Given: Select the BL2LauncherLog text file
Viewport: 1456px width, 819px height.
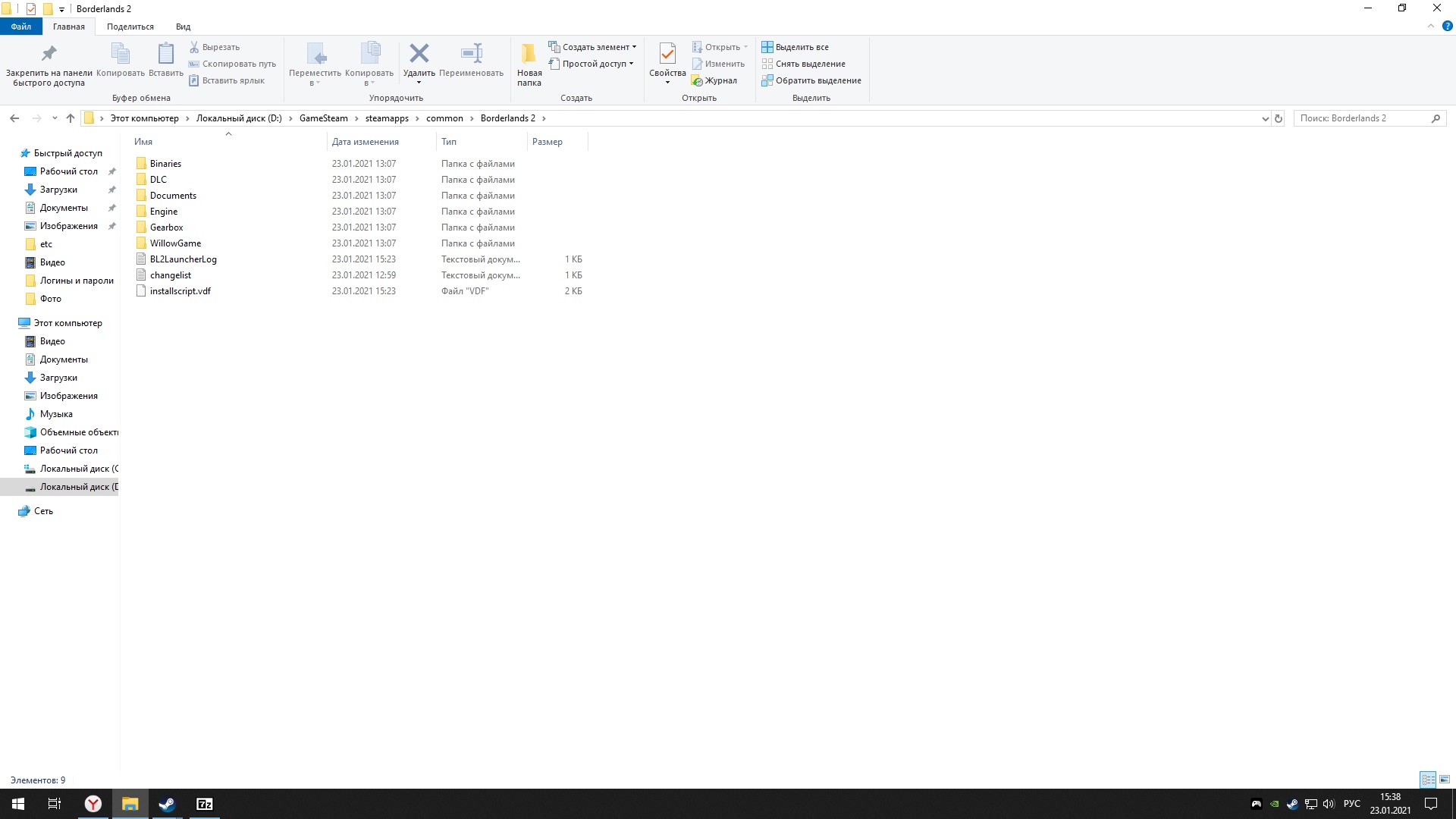Looking at the screenshot, I should pos(183,259).
